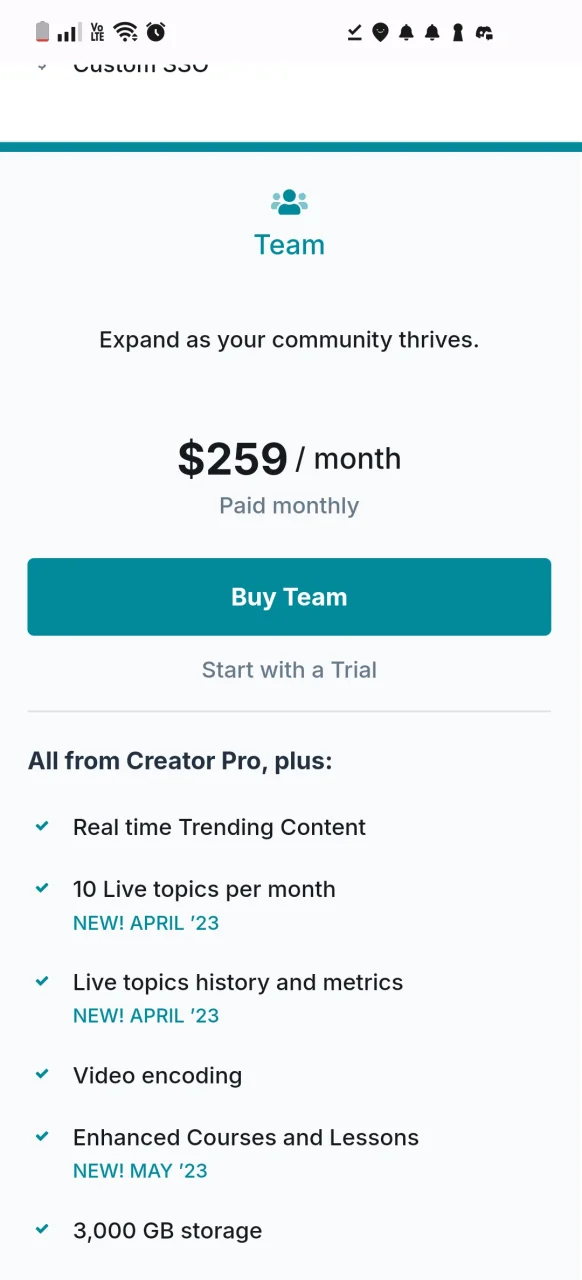Tap checkmark next to 3,000 GB storage
This screenshot has width=582, height=1280.
click(42, 1229)
